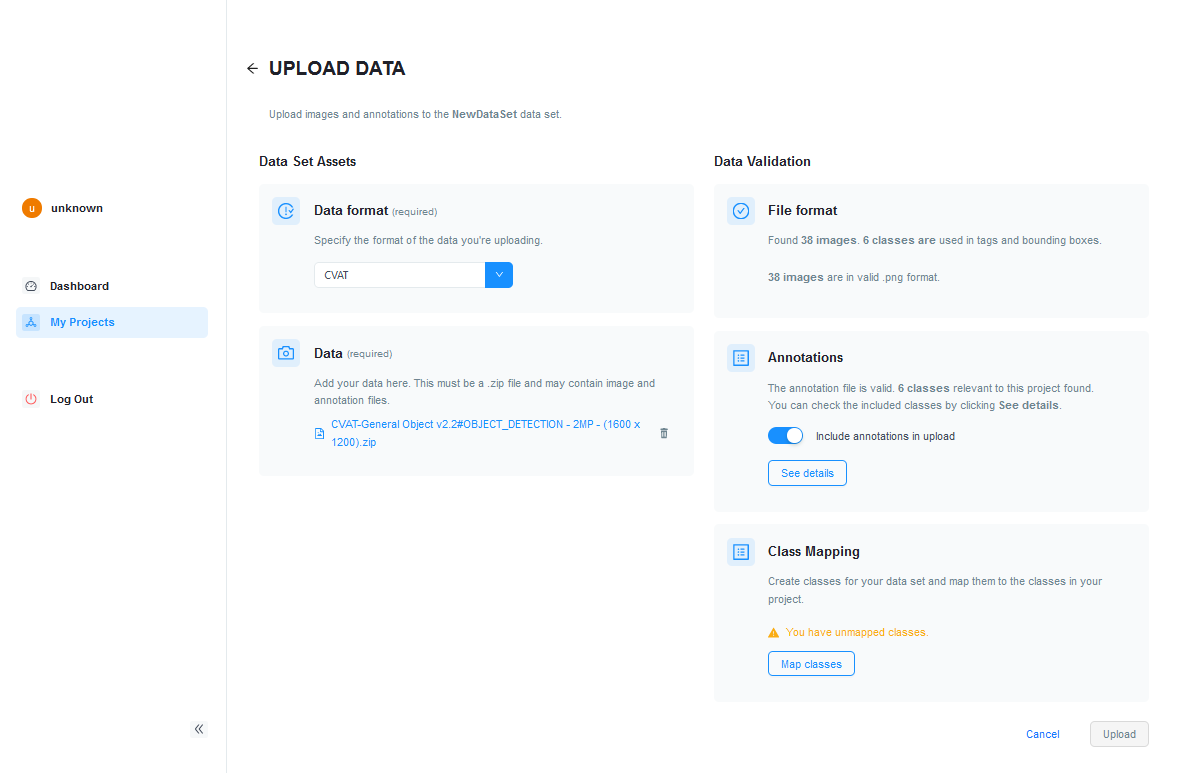Image resolution: width=1184 pixels, height=773 pixels.
Task: Click See details button
Action: [x=807, y=473]
